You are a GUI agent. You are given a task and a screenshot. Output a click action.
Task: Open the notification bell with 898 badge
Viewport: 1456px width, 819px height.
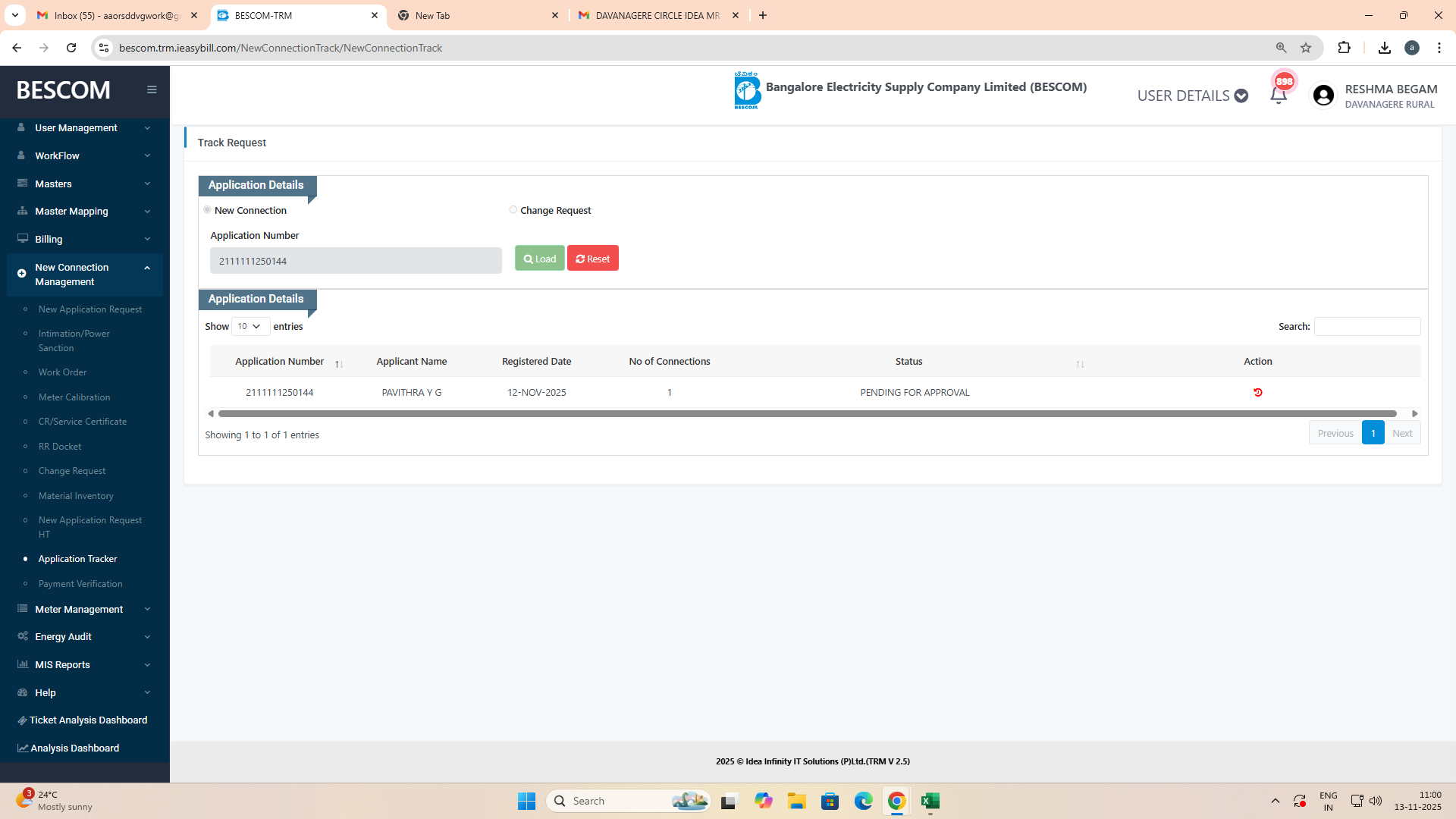(1279, 96)
